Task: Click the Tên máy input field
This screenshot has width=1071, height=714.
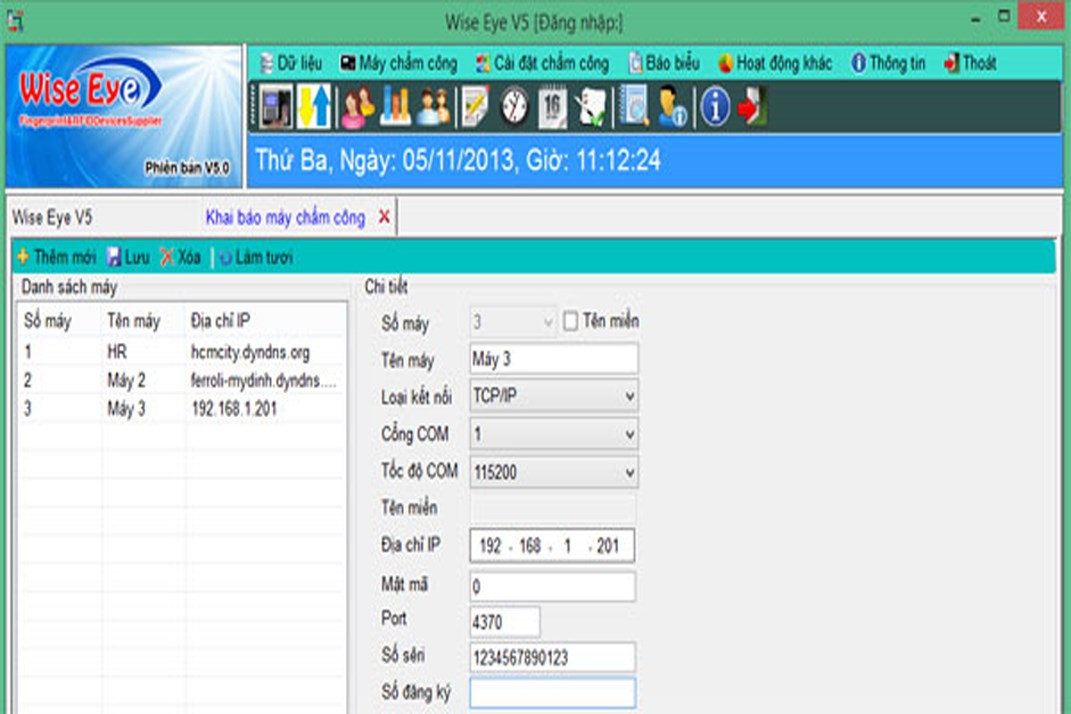Action: pyautogui.click(x=554, y=359)
